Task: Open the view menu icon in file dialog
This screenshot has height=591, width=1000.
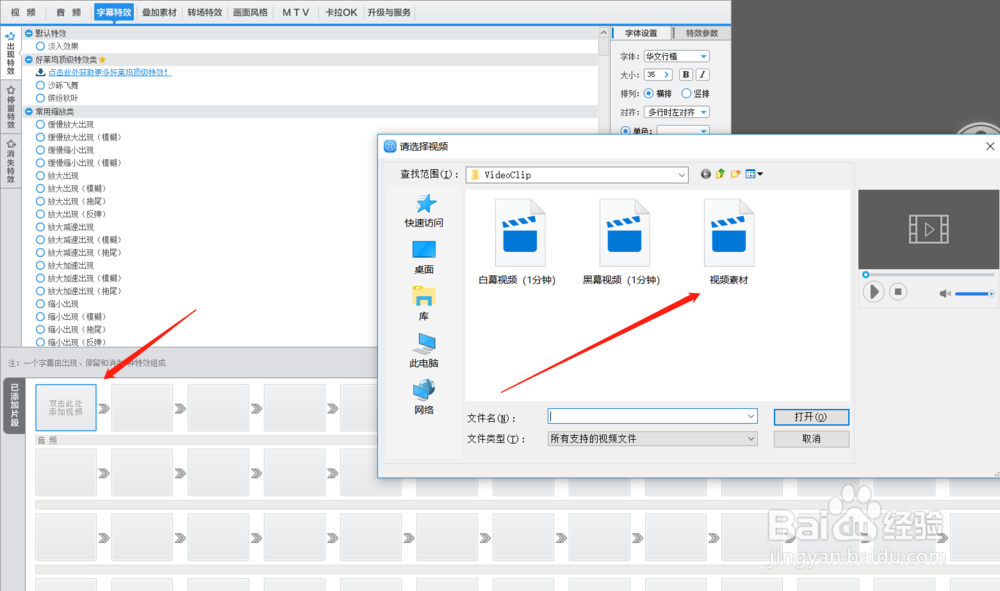Action: [754, 174]
